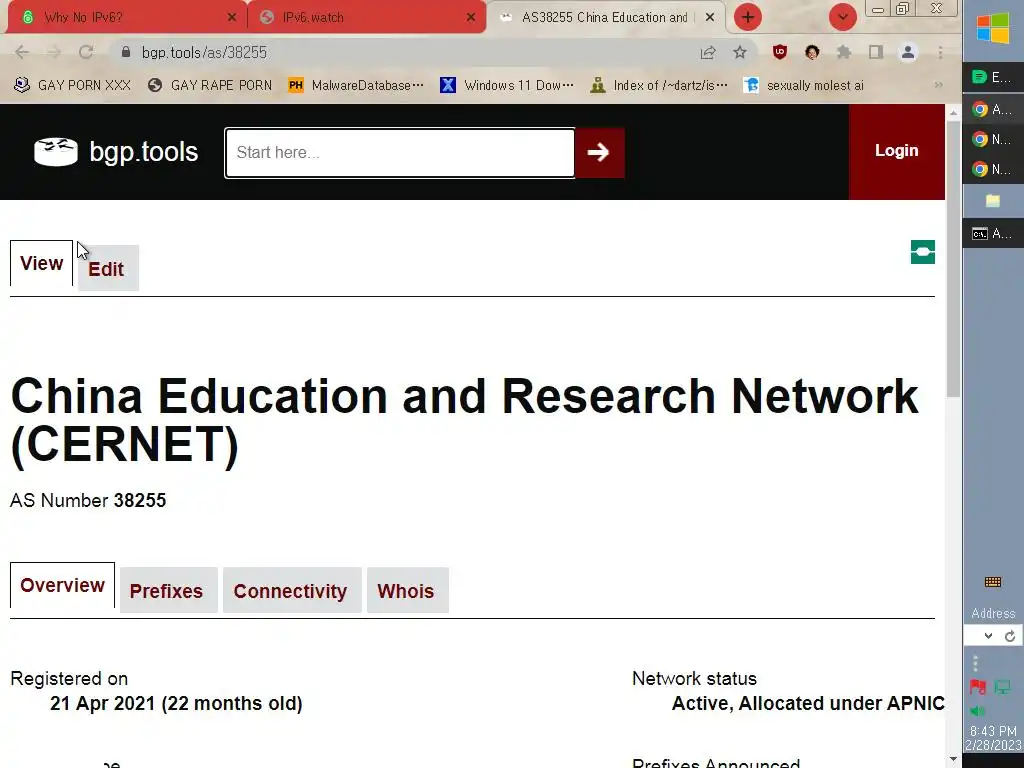
Task: Click the address bar URL bgp.tools/as/38255
Action: pos(204,53)
